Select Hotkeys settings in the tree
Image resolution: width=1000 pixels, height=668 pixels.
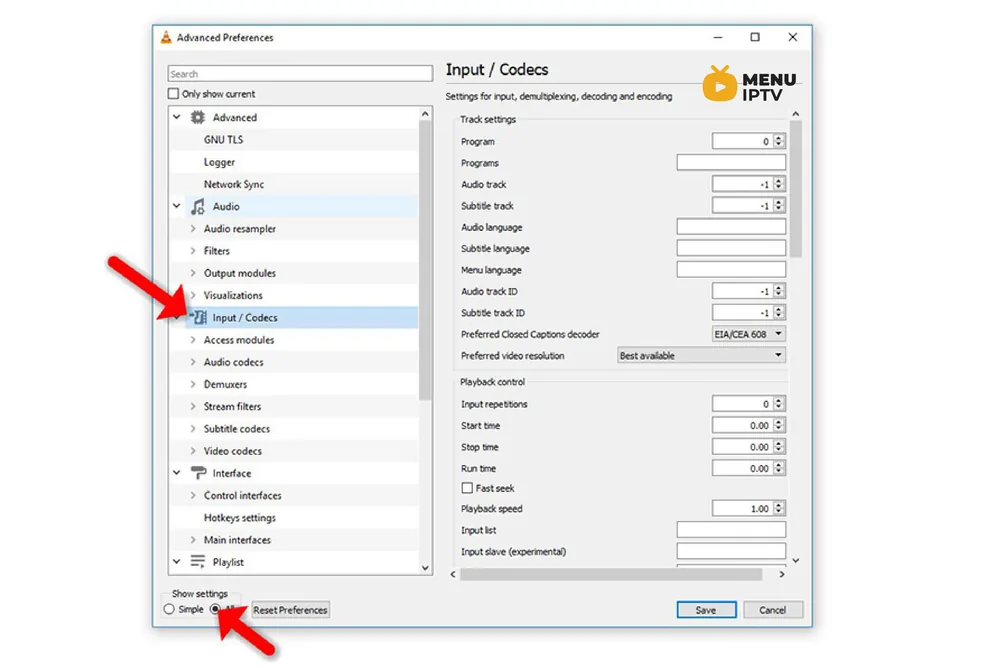pos(240,517)
